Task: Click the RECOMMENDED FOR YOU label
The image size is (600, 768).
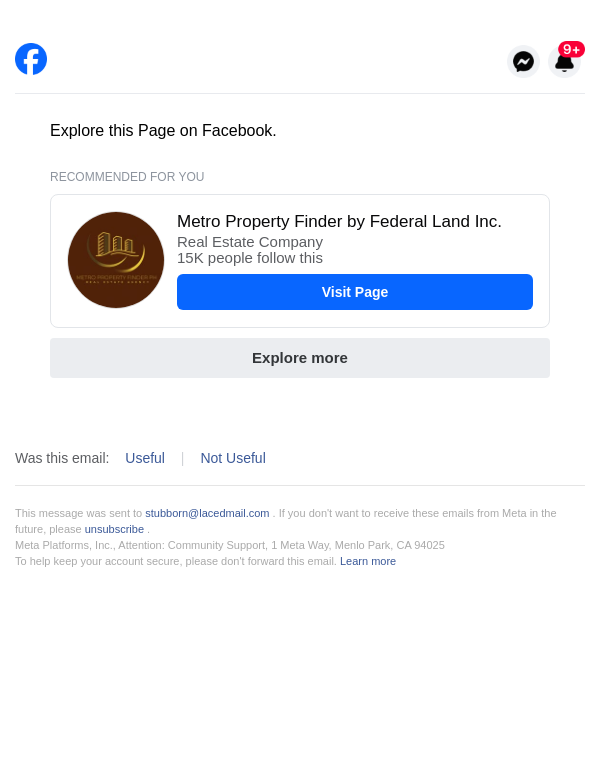Action: 127,177
